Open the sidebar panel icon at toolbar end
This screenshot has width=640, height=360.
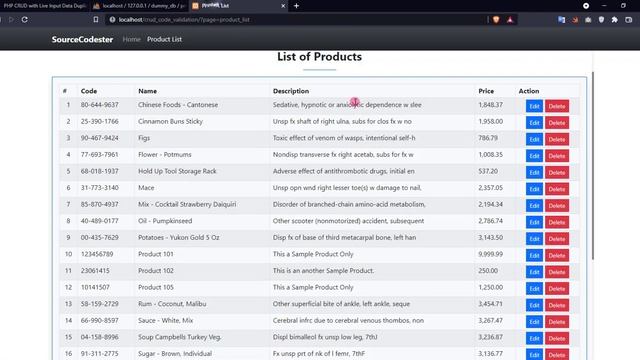(629, 20)
